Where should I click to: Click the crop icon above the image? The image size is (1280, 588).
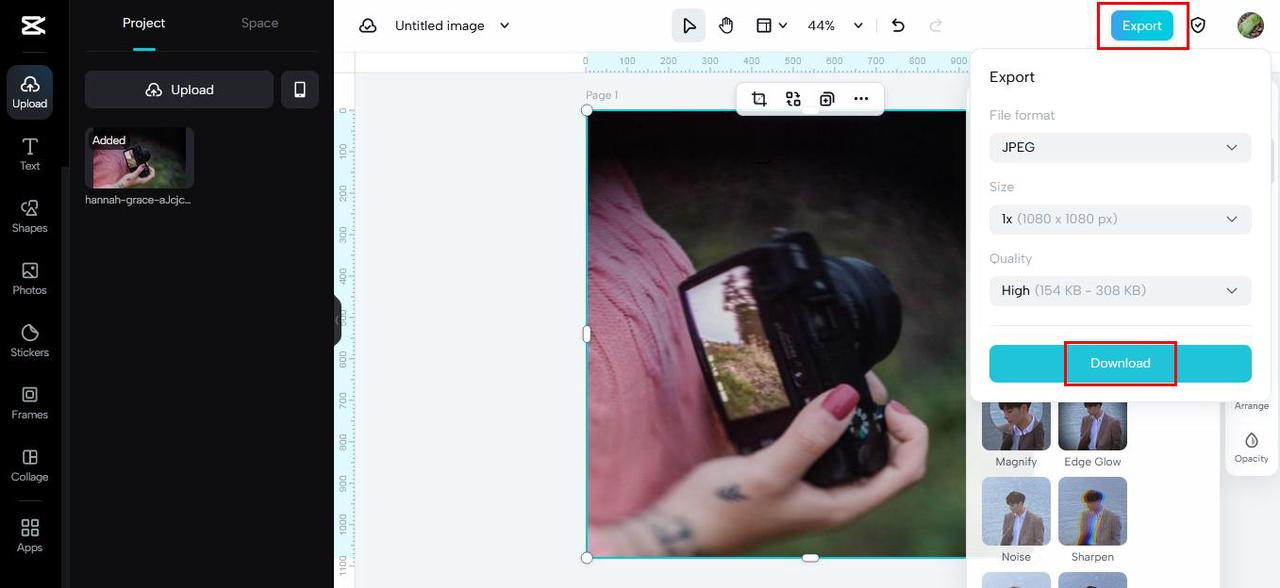[759, 99]
